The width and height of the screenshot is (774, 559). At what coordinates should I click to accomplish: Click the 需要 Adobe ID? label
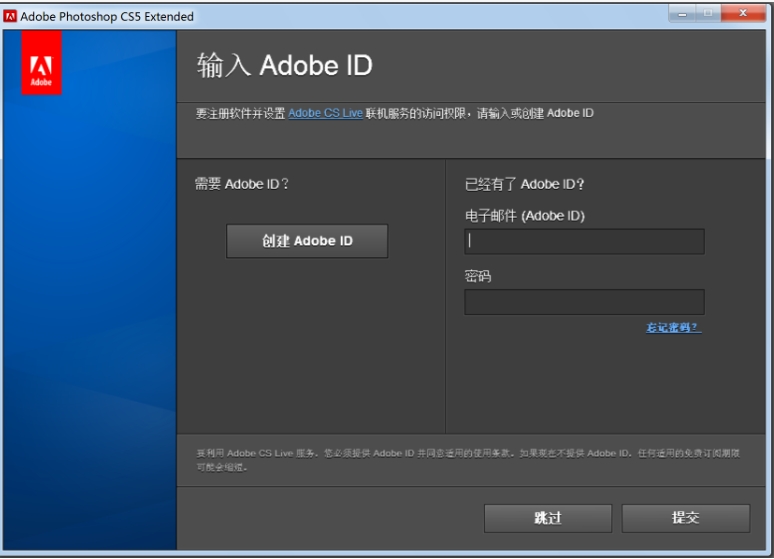tap(241, 184)
